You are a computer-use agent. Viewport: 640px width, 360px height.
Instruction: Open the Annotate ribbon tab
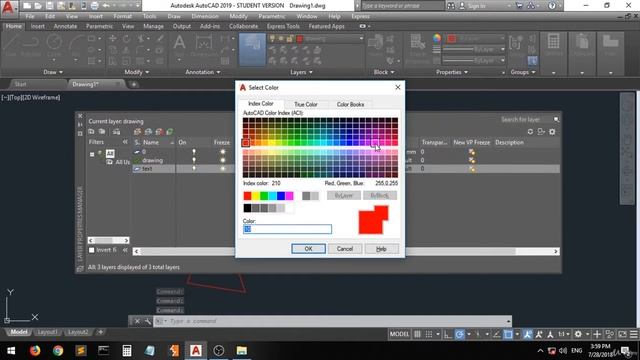click(x=65, y=26)
